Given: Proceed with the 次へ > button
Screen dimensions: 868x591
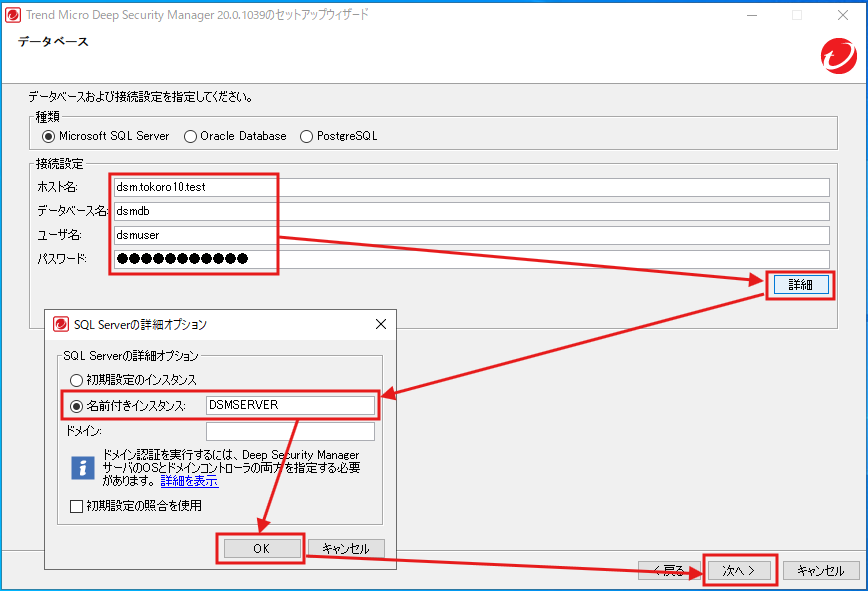Looking at the screenshot, I should [x=738, y=571].
